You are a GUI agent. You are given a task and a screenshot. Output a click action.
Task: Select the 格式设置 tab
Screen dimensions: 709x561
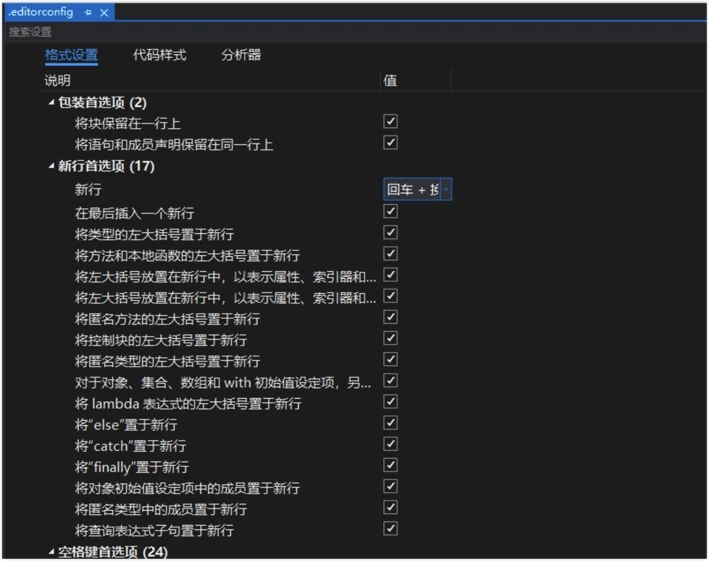pos(71,55)
